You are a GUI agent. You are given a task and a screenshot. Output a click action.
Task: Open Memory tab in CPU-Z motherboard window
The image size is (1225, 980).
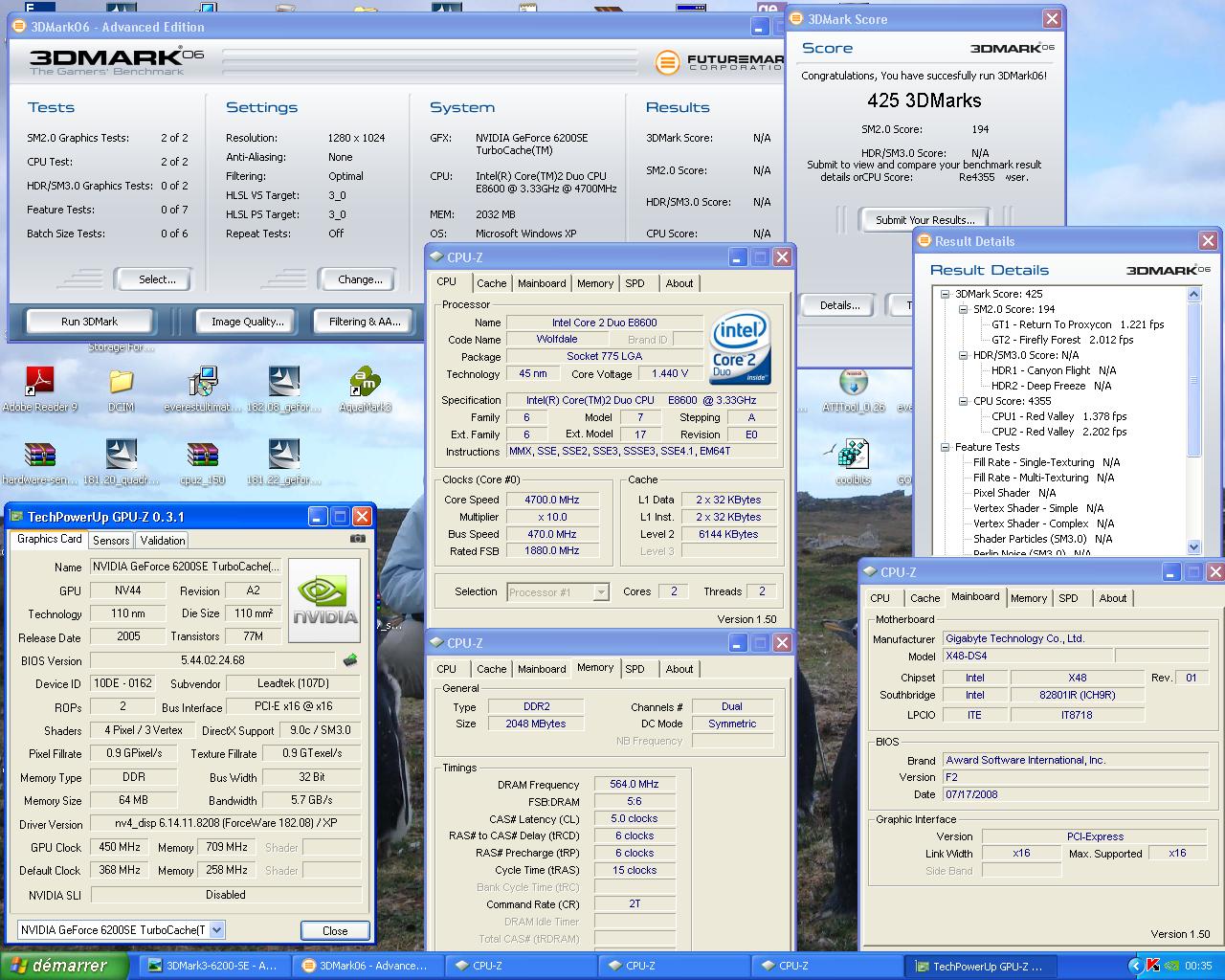coord(1029,598)
